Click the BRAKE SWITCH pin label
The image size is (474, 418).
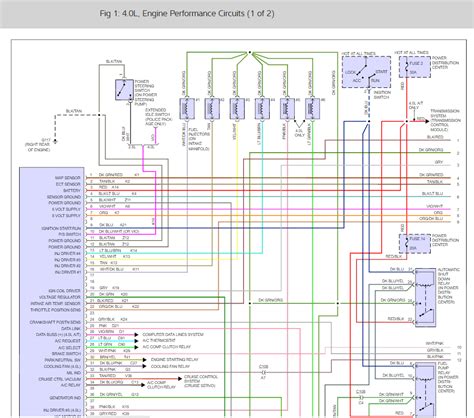[66, 353]
